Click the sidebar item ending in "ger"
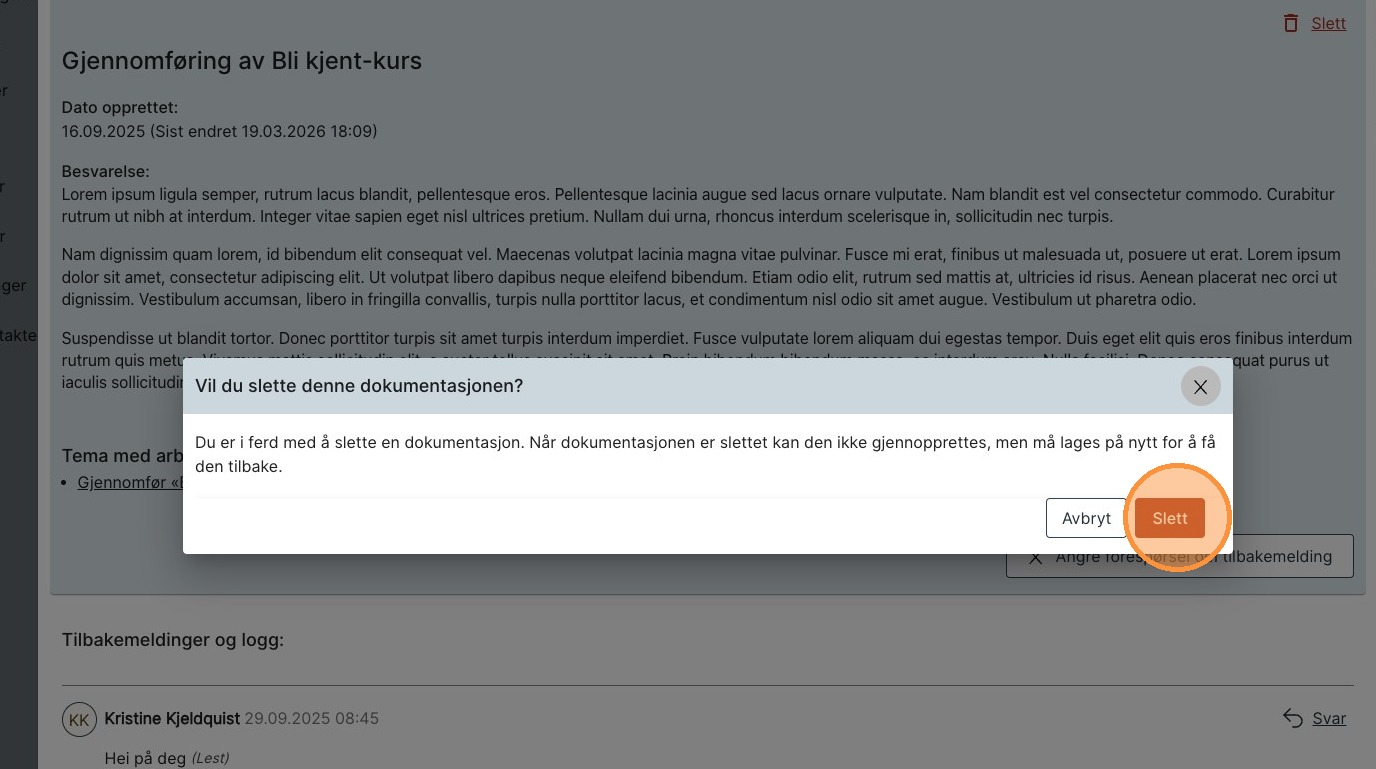The width and height of the screenshot is (1376, 769). [13, 286]
